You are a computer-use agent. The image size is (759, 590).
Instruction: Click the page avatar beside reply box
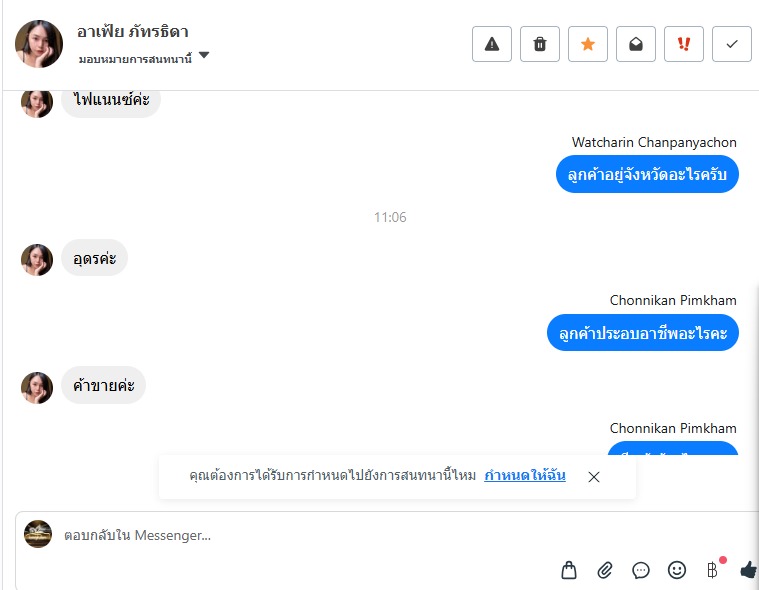[38, 534]
